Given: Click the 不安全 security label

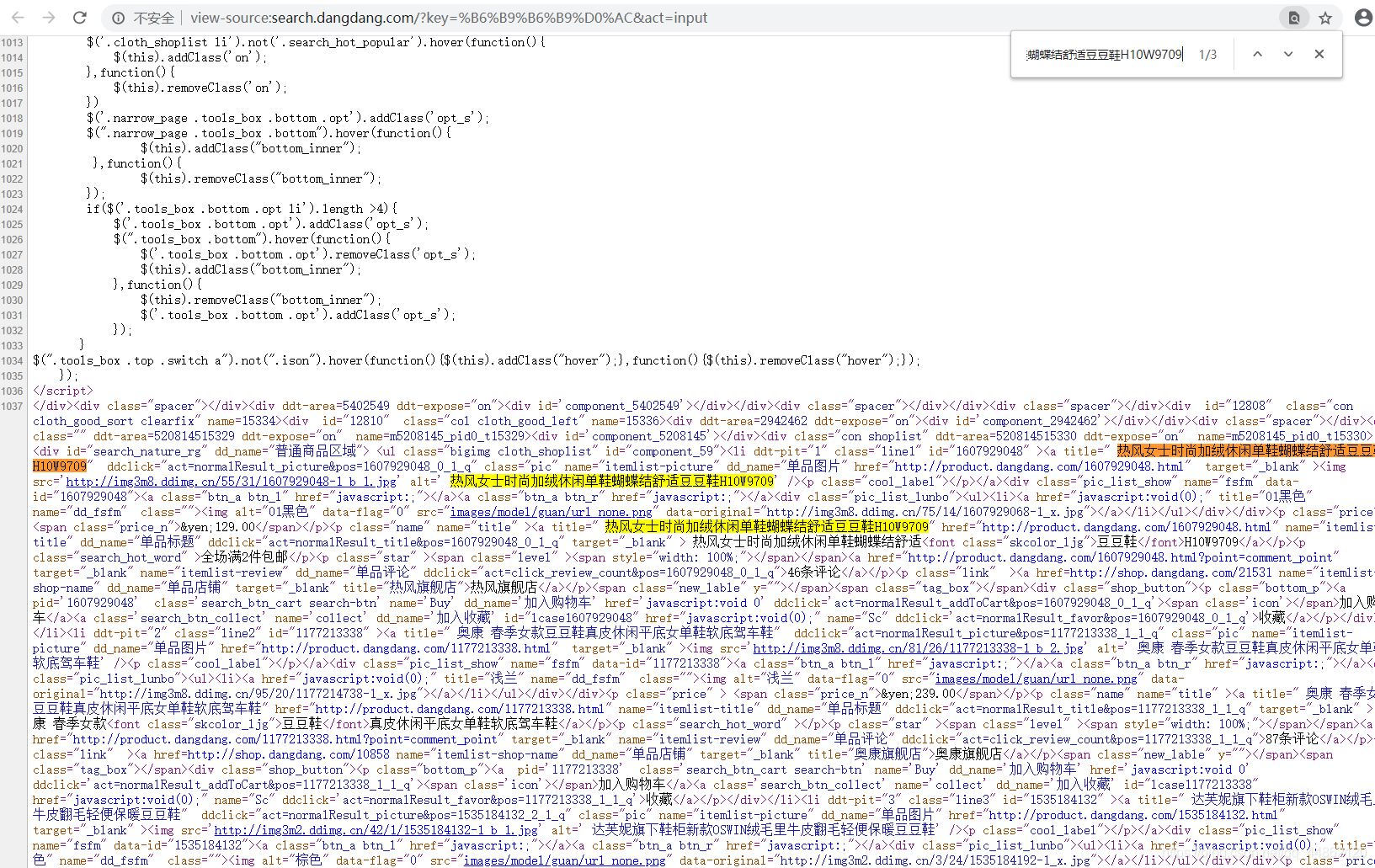Looking at the screenshot, I should tap(154, 18).
